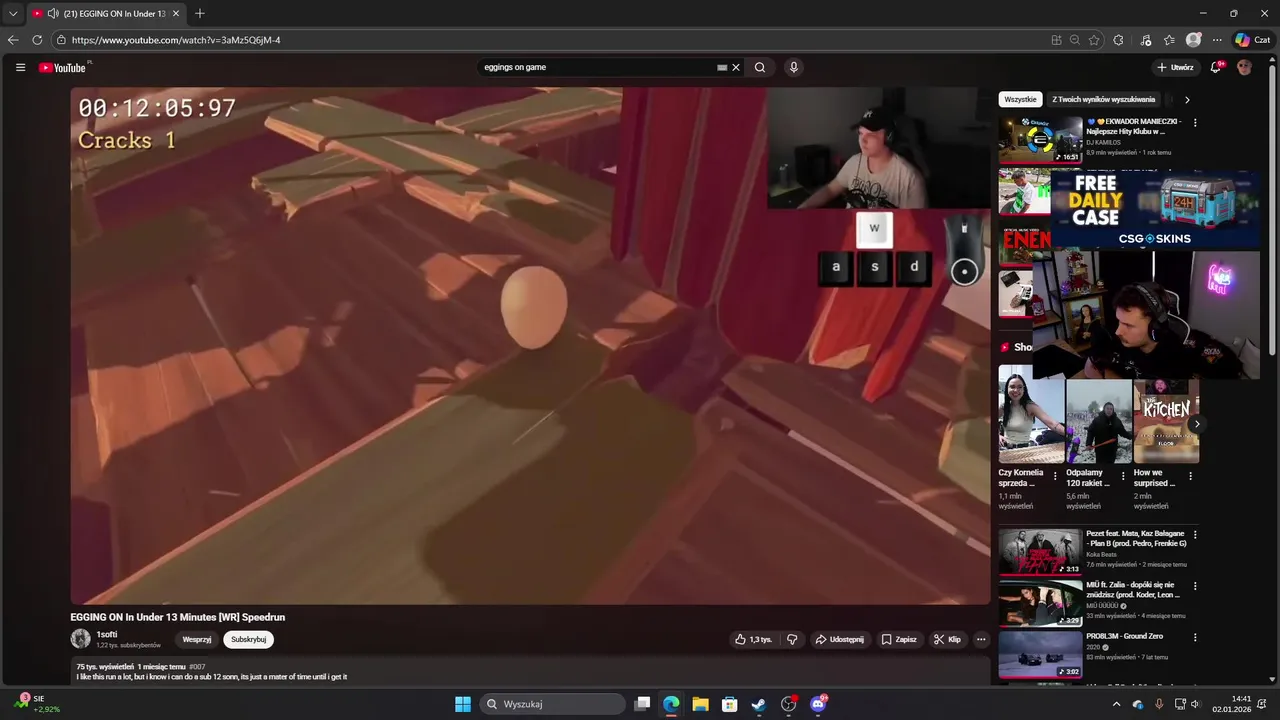
Task: Add page to favorites with star
Action: [1094, 40]
